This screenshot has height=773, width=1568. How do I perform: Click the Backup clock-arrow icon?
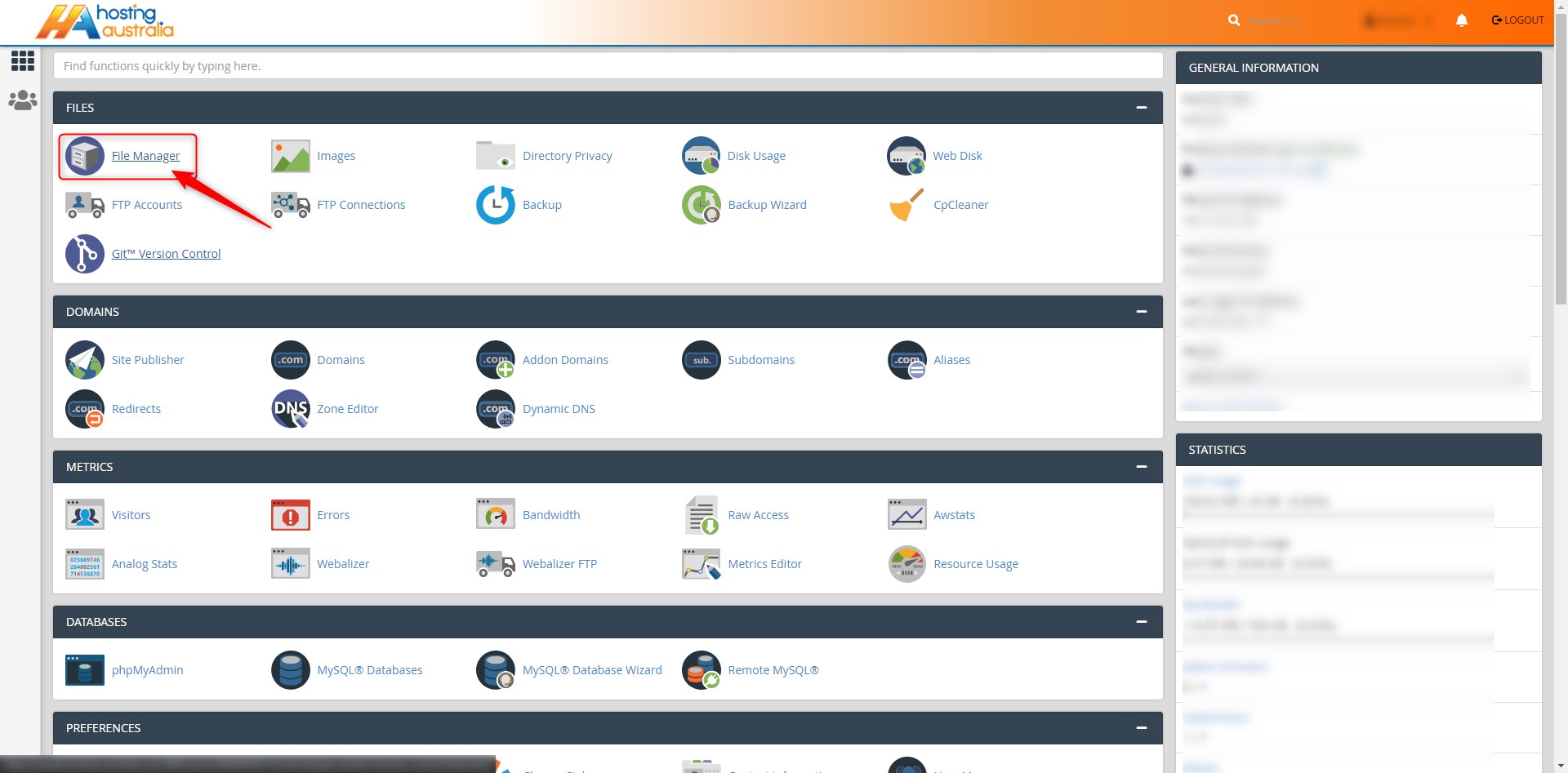pos(495,205)
